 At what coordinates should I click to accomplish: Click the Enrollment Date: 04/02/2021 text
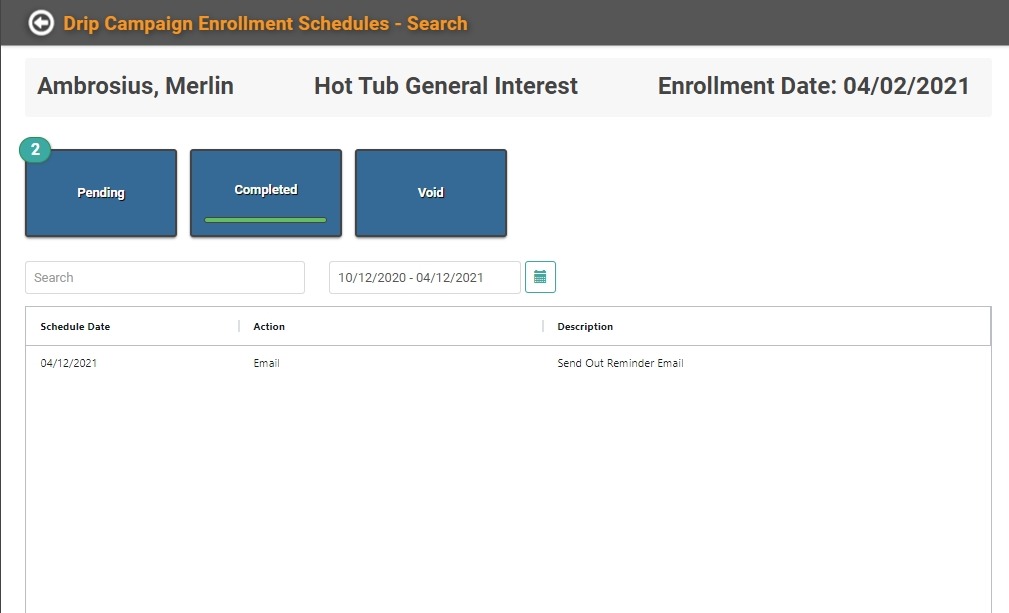click(813, 86)
